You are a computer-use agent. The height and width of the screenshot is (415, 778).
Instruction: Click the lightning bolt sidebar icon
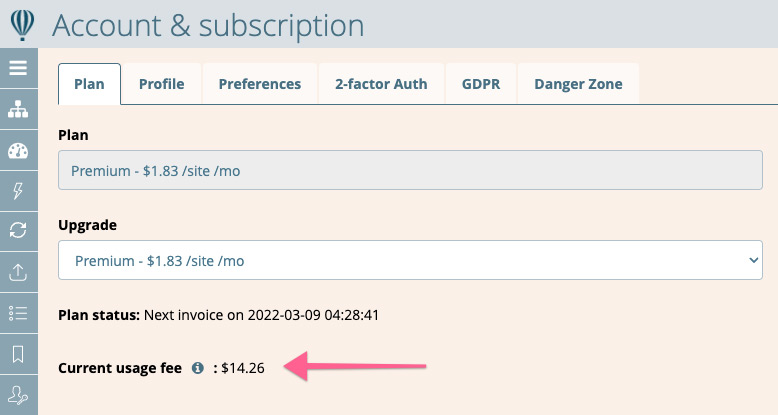coord(18,191)
